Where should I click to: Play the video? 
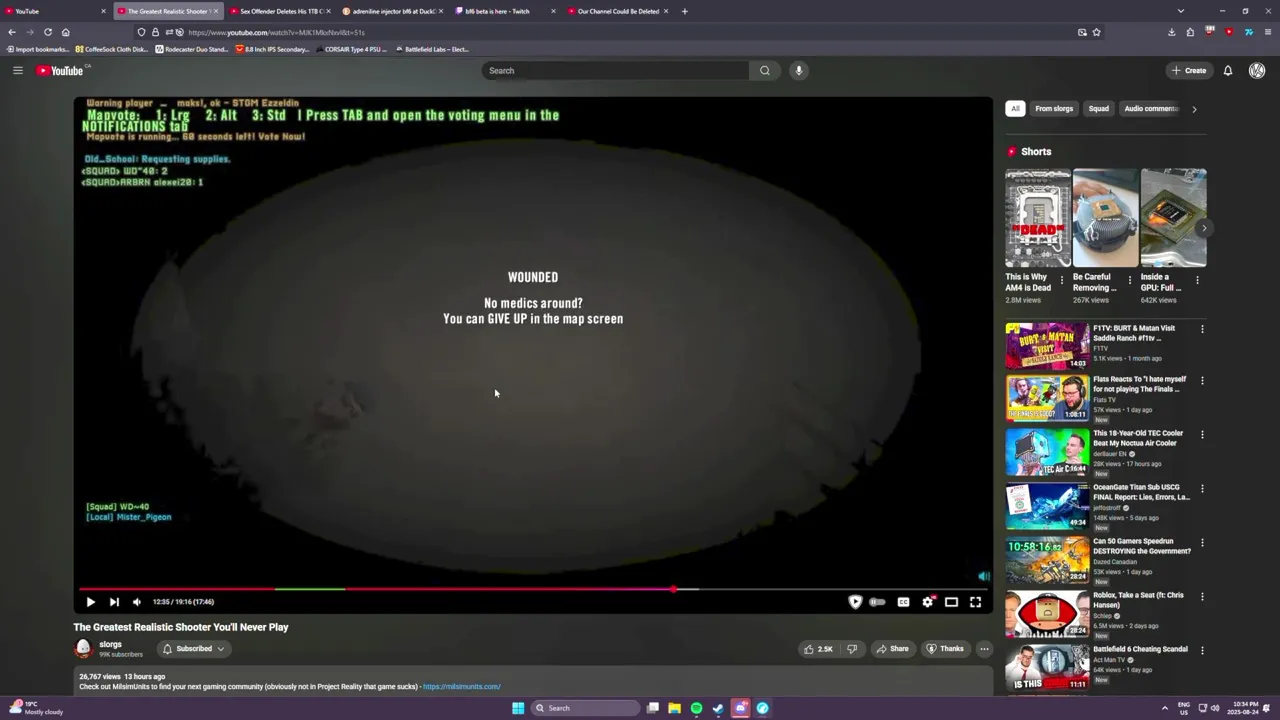[90, 602]
